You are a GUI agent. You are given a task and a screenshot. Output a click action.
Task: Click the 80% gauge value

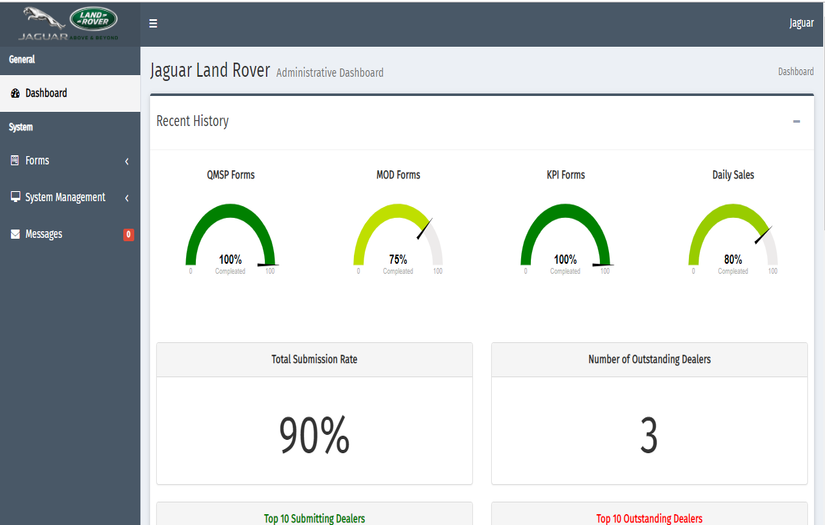coord(733,259)
